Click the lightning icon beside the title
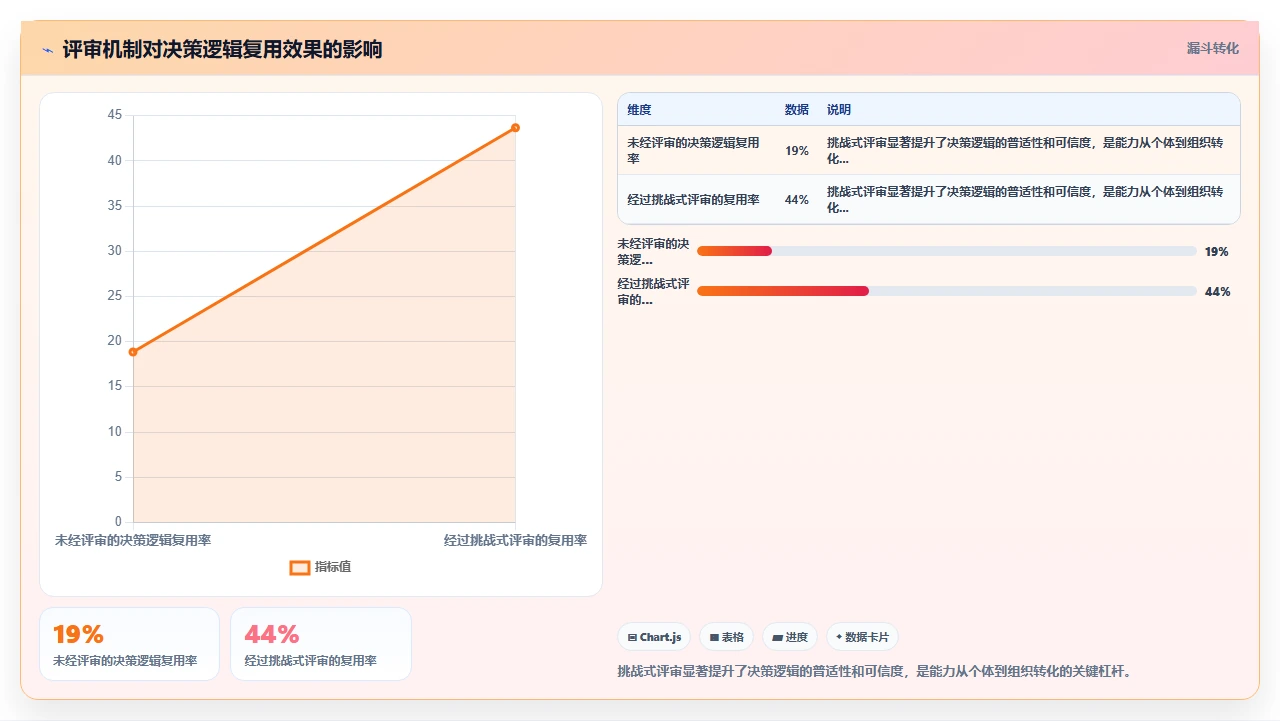The image size is (1280, 721). pos(47,50)
